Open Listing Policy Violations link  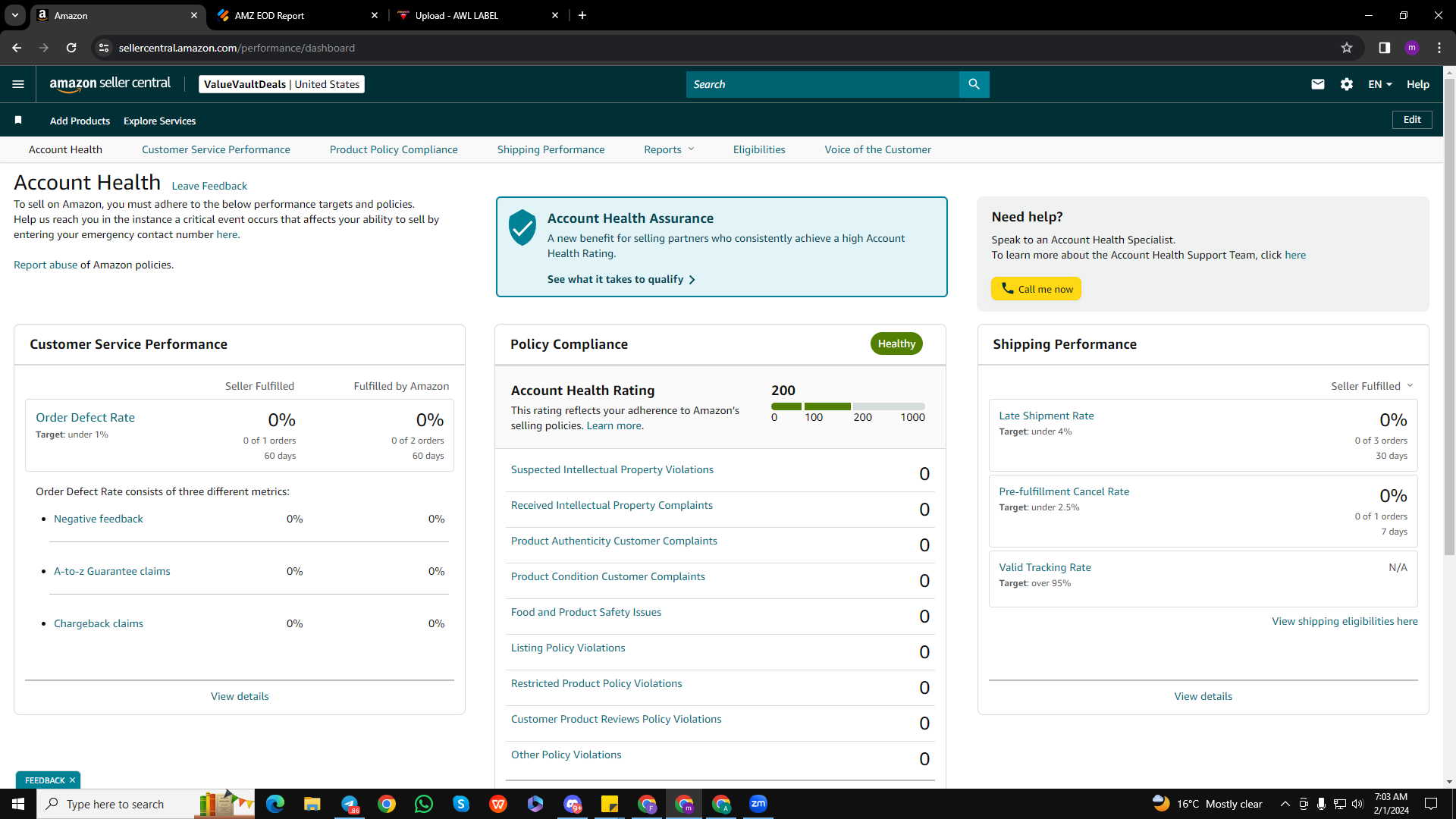pyautogui.click(x=568, y=648)
